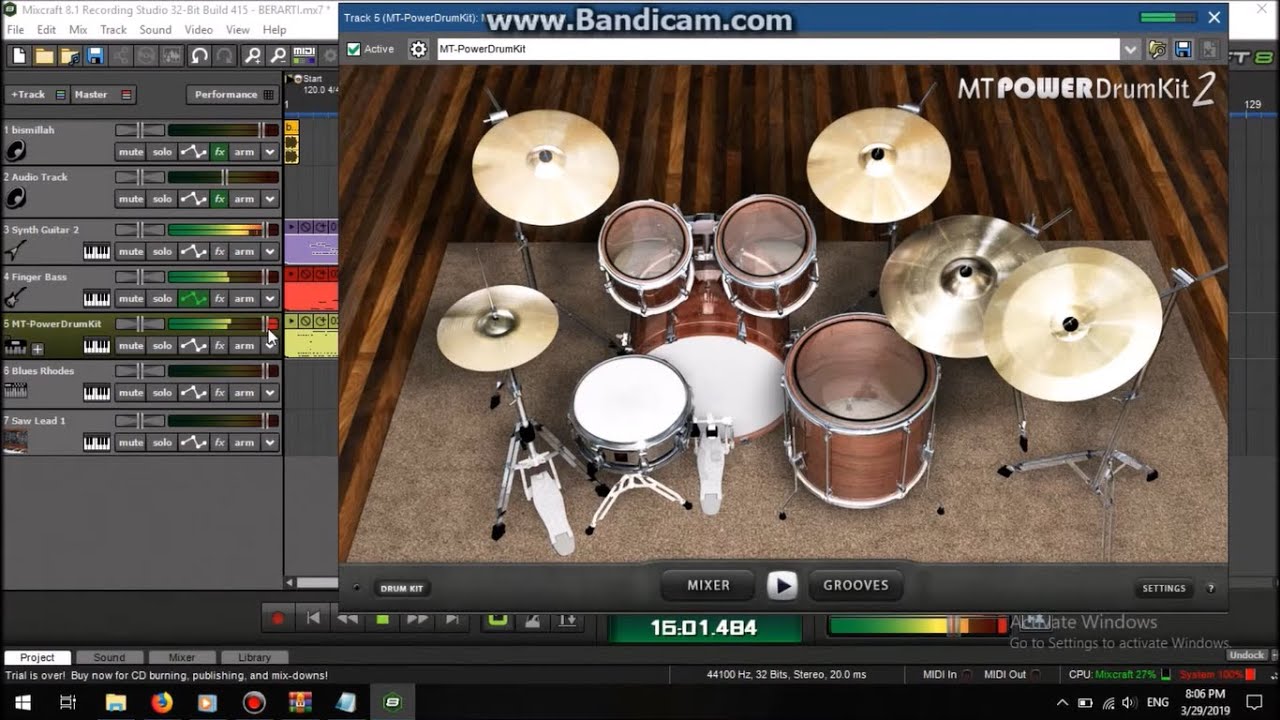Open the View menu

pos(238,30)
